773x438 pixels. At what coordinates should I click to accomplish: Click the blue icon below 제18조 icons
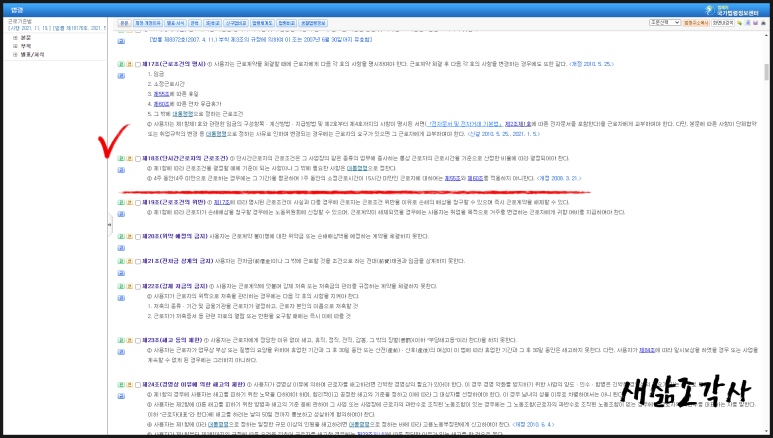click(x=121, y=170)
